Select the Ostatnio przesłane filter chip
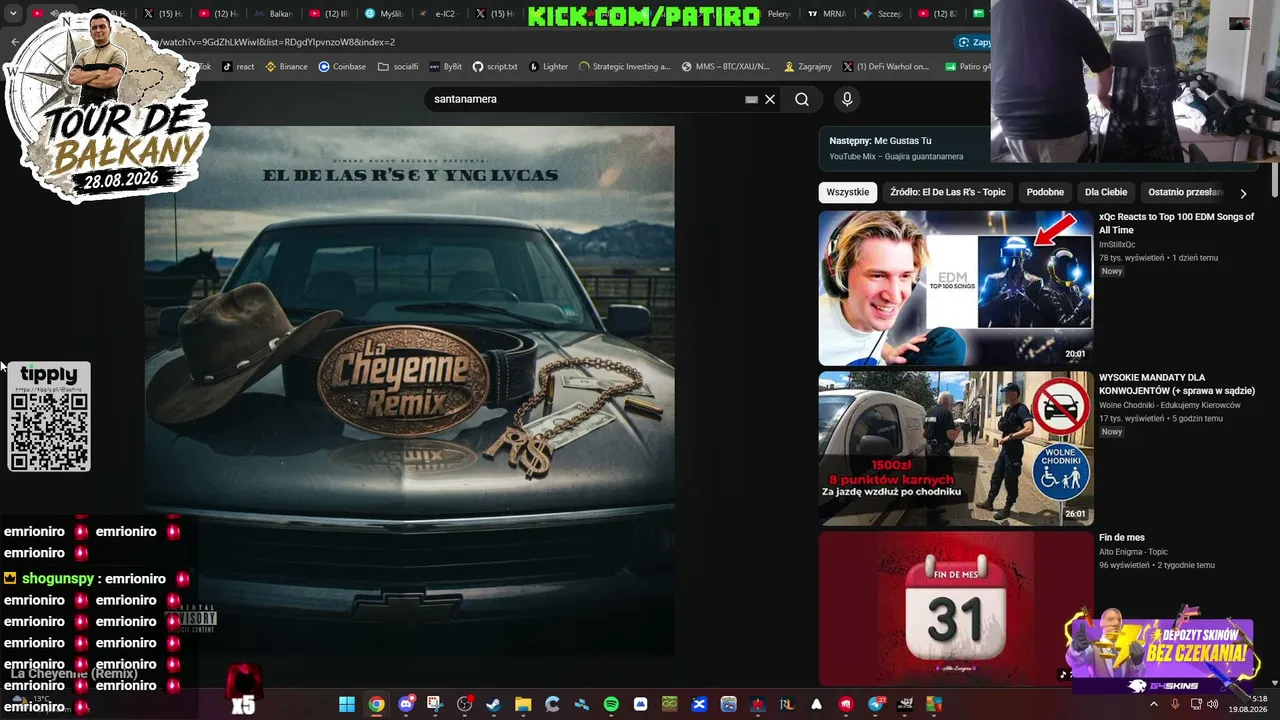Screen dimensions: 1280x720 tap(1186, 192)
